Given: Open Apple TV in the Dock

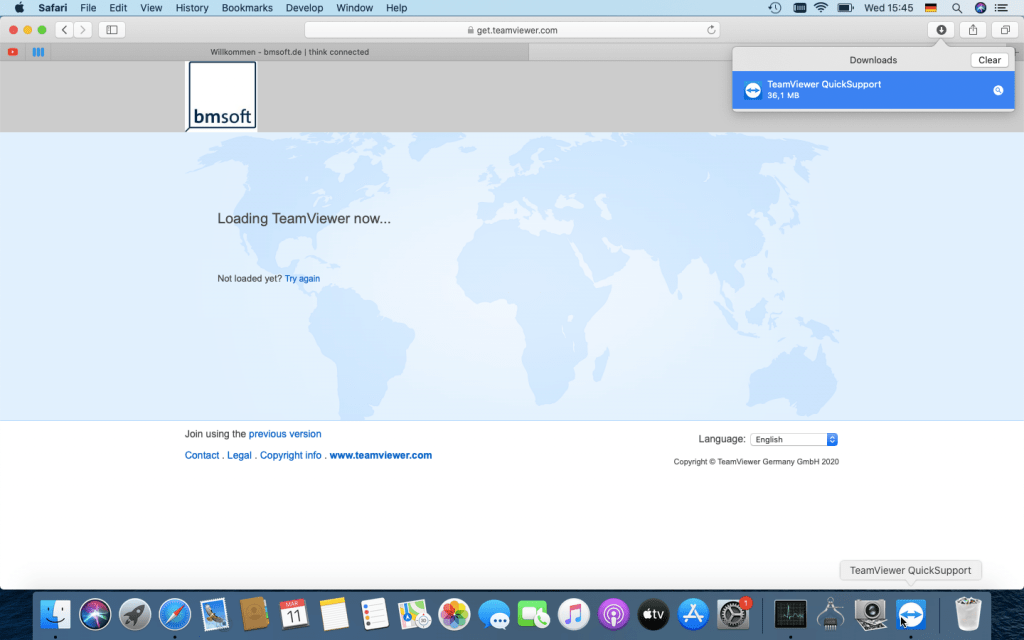Looking at the screenshot, I should pos(653,614).
